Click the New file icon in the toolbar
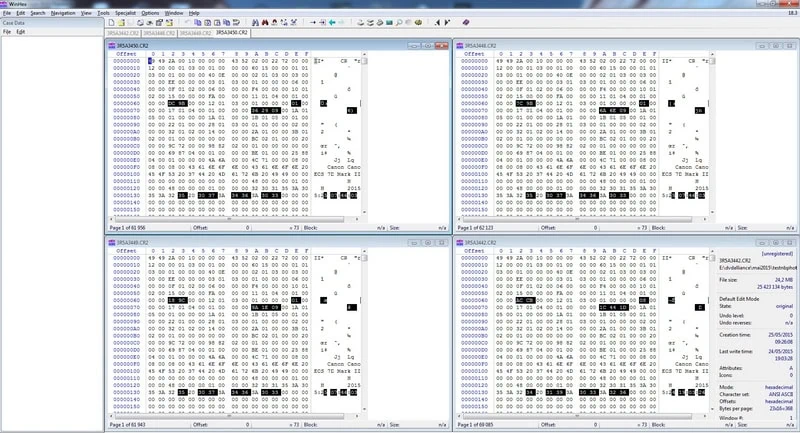The width and height of the screenshot is (800, 433). click(x=111, y=22)
